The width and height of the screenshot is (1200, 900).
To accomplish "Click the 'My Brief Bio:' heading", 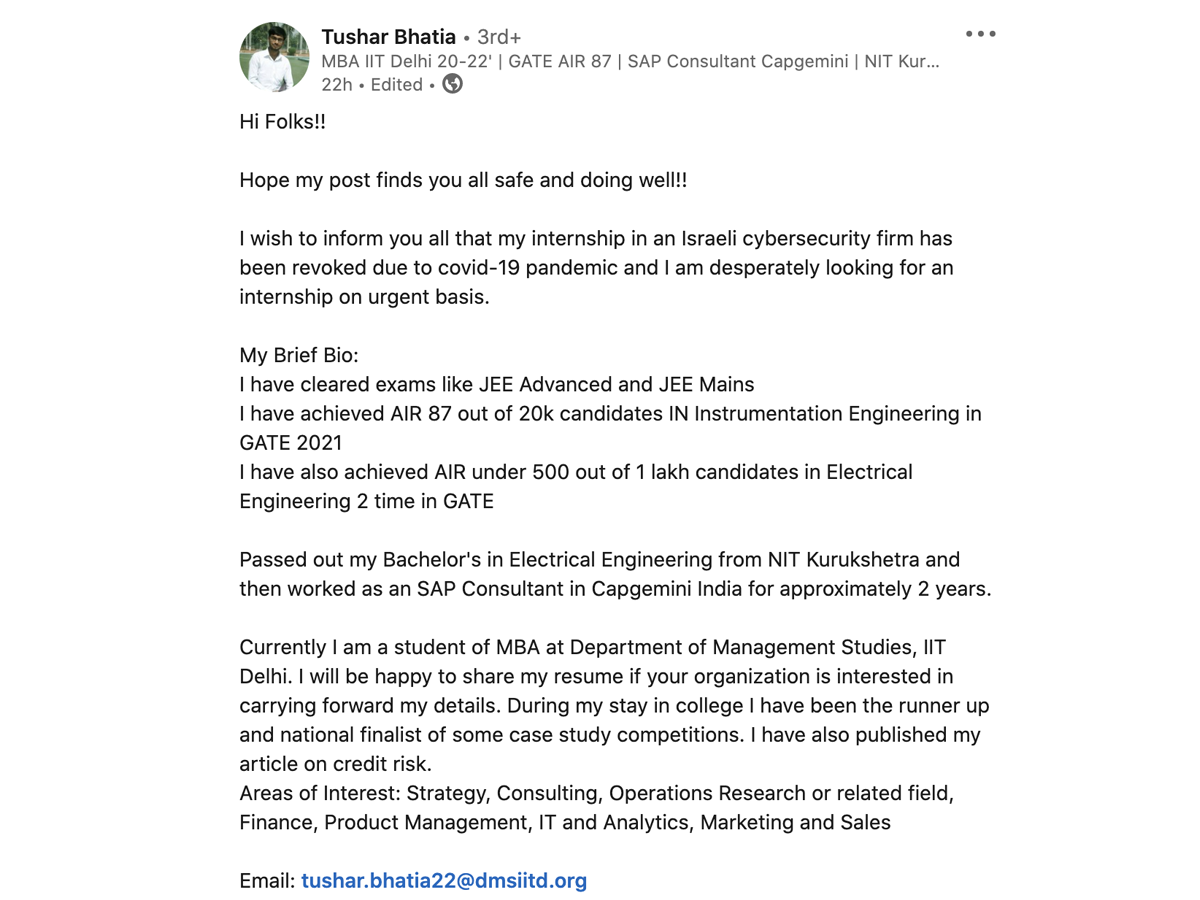I will point(299,356).
